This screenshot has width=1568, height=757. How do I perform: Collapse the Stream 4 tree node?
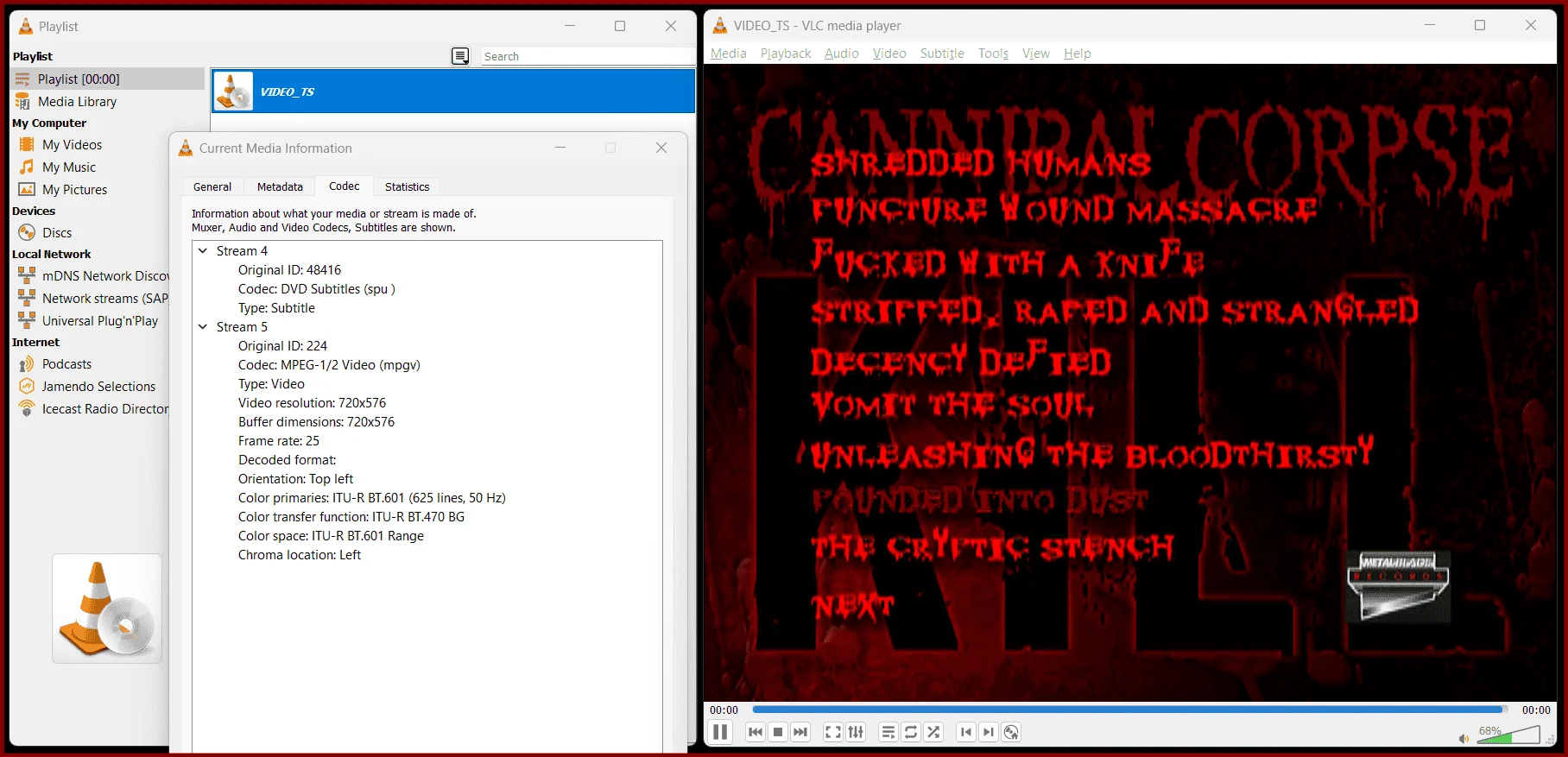[203, 251]
